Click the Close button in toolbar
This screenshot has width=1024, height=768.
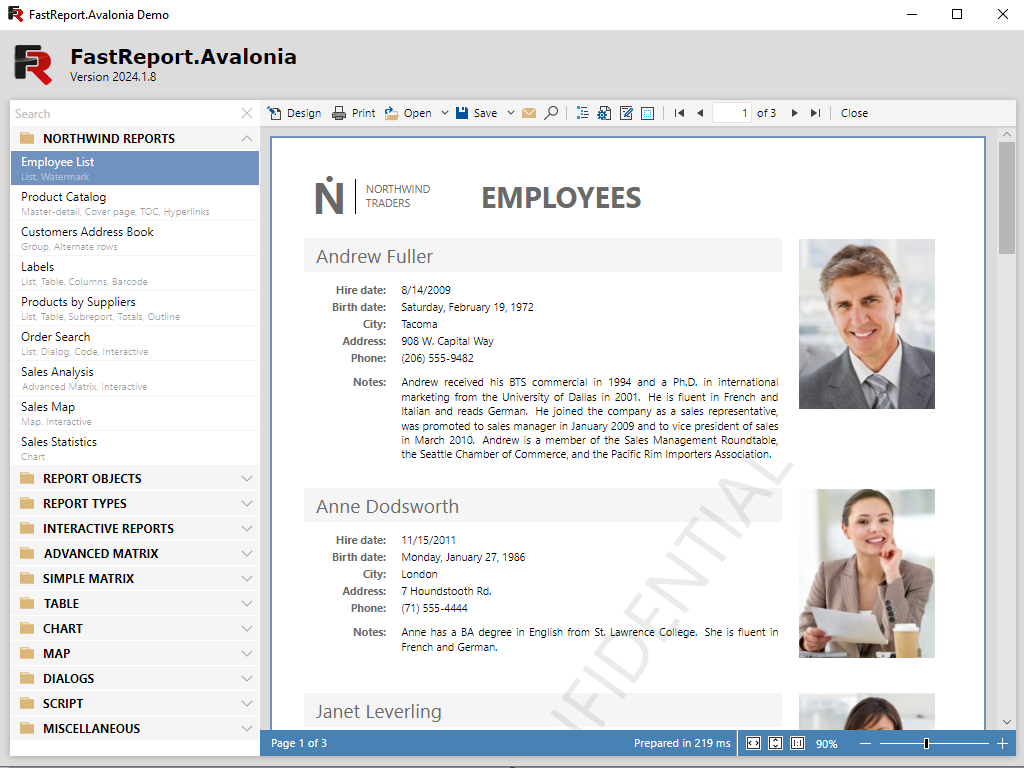(854, 113)
